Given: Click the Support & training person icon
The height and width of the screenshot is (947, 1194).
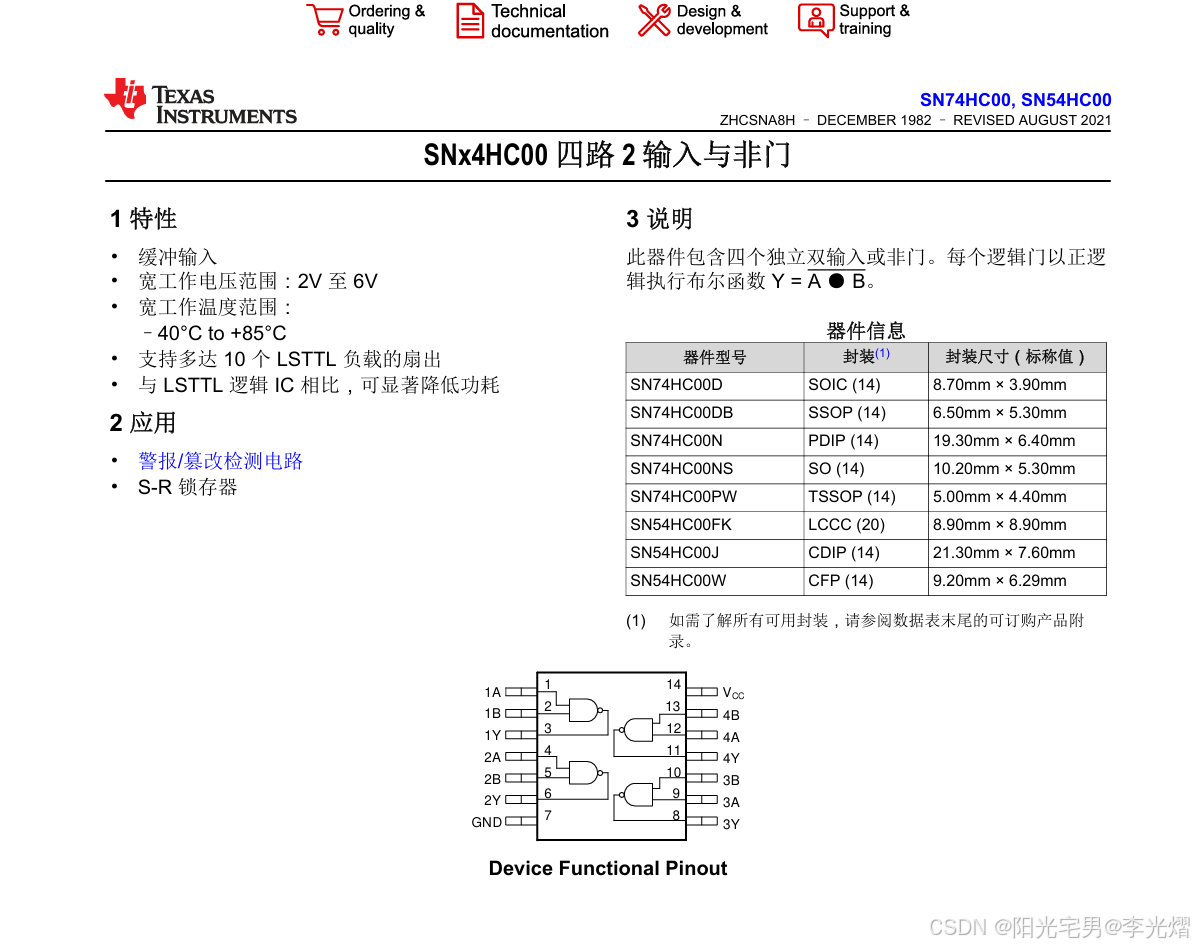Looking at the screenshot, I should click(x=816, y=20).
